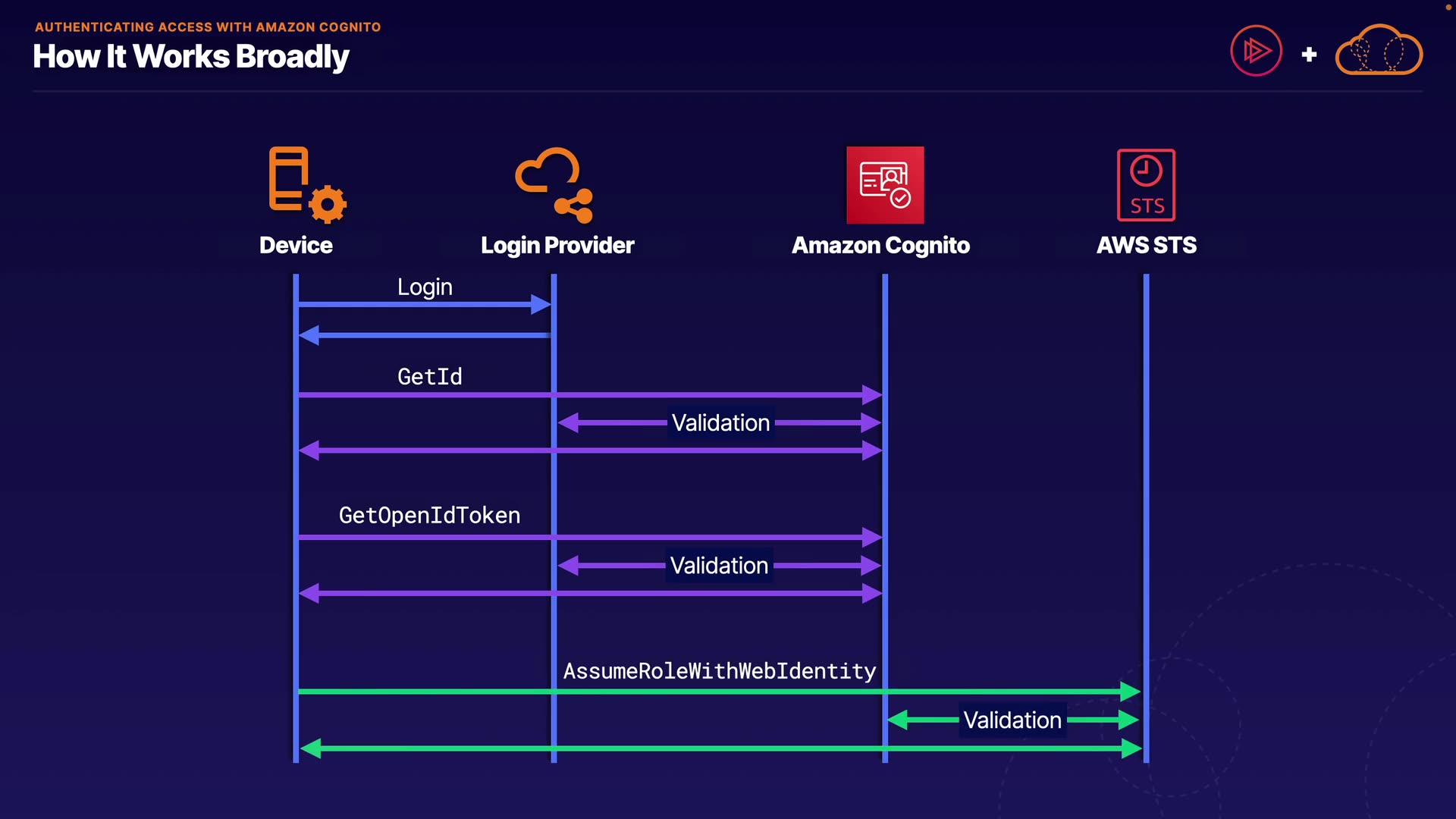The width and height of the screenshot is (1456, 819).
Task: Click the green Validation label near STS
Action: [1012, 720]
